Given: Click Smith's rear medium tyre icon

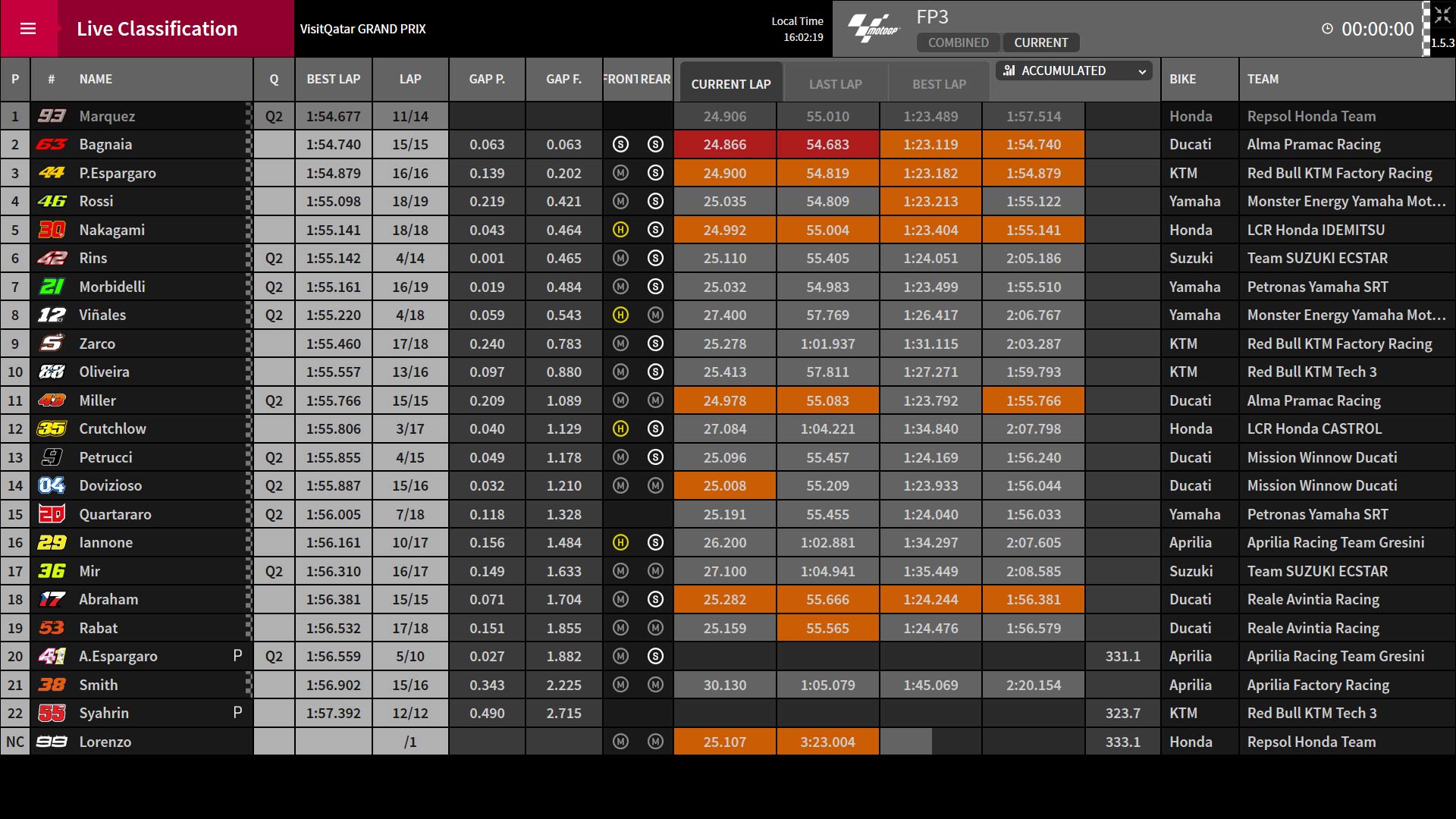Looking at the screenshot, I should click(656, 685).
